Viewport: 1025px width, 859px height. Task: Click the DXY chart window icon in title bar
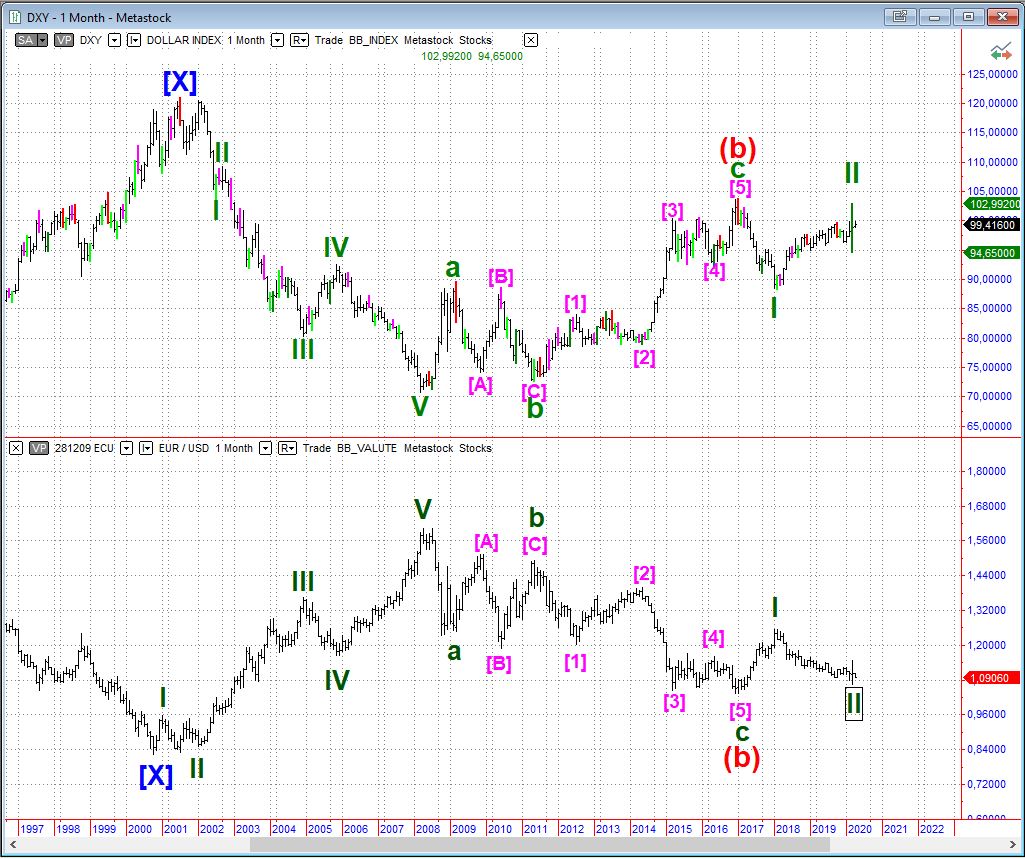(14, 18)
